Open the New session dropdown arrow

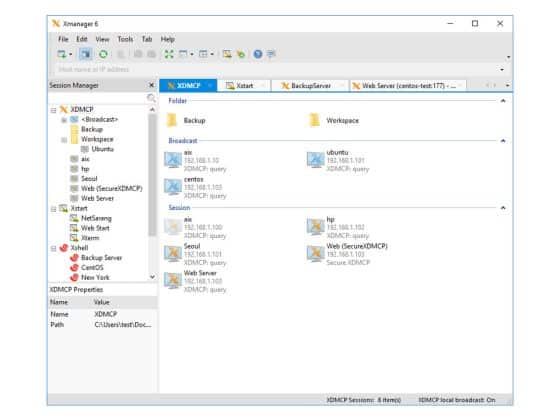[70, 54]
